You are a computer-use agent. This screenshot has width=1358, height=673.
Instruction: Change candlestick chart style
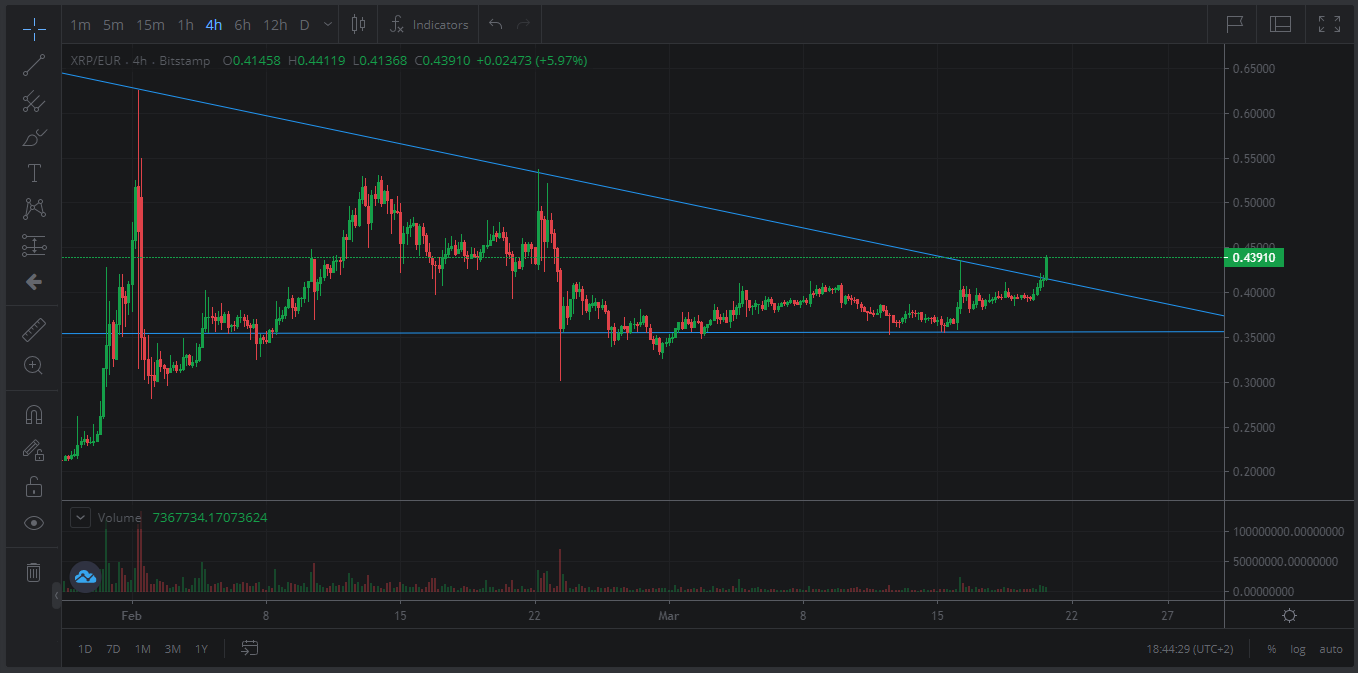tap(359, 24)
